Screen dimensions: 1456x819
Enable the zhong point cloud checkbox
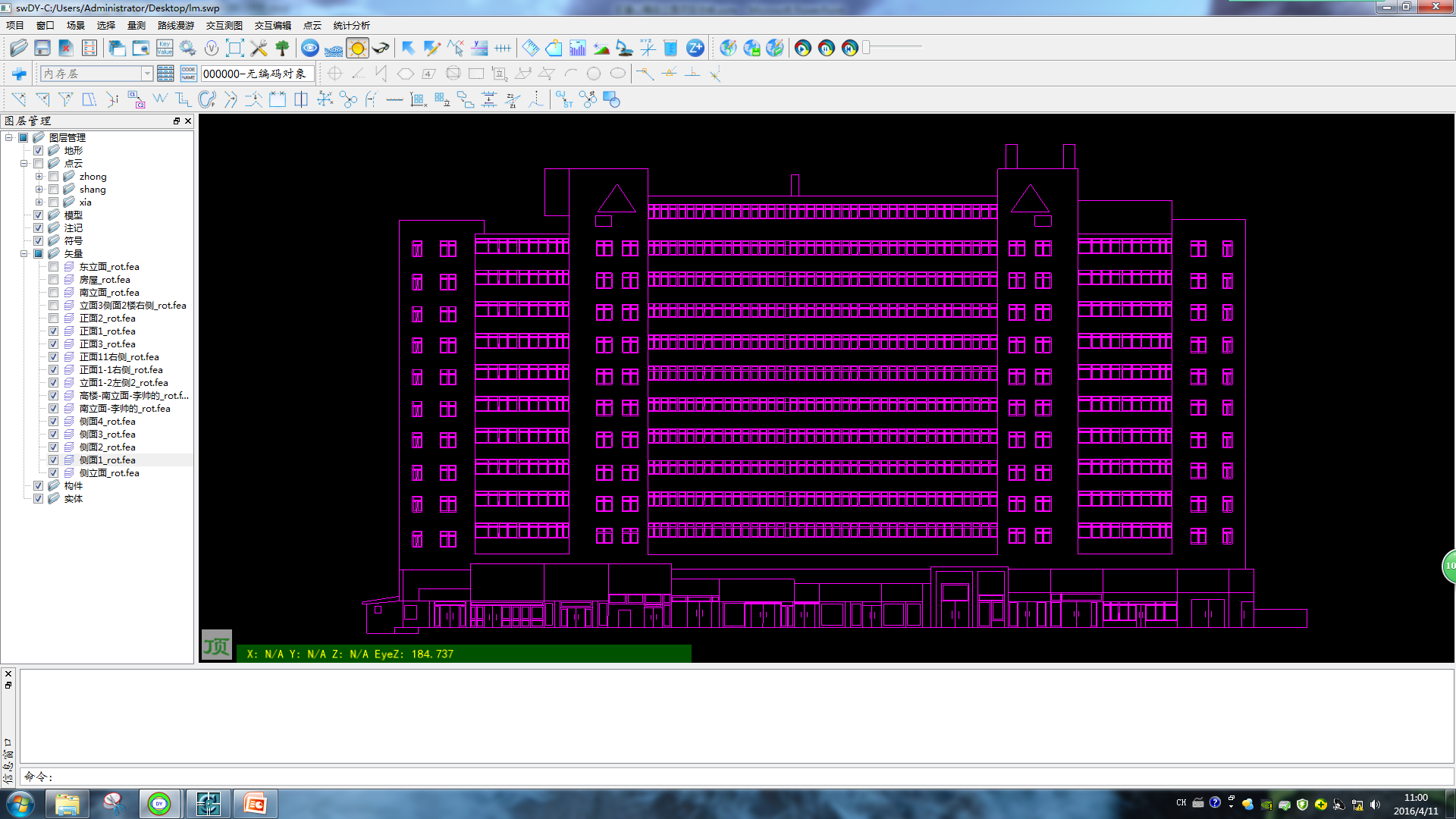click(x=54, y=176)
